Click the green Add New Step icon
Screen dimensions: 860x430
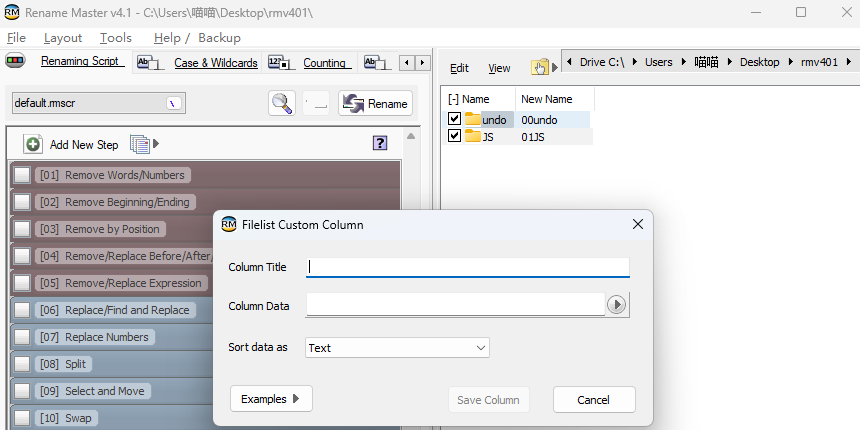(x=33, y=144)
